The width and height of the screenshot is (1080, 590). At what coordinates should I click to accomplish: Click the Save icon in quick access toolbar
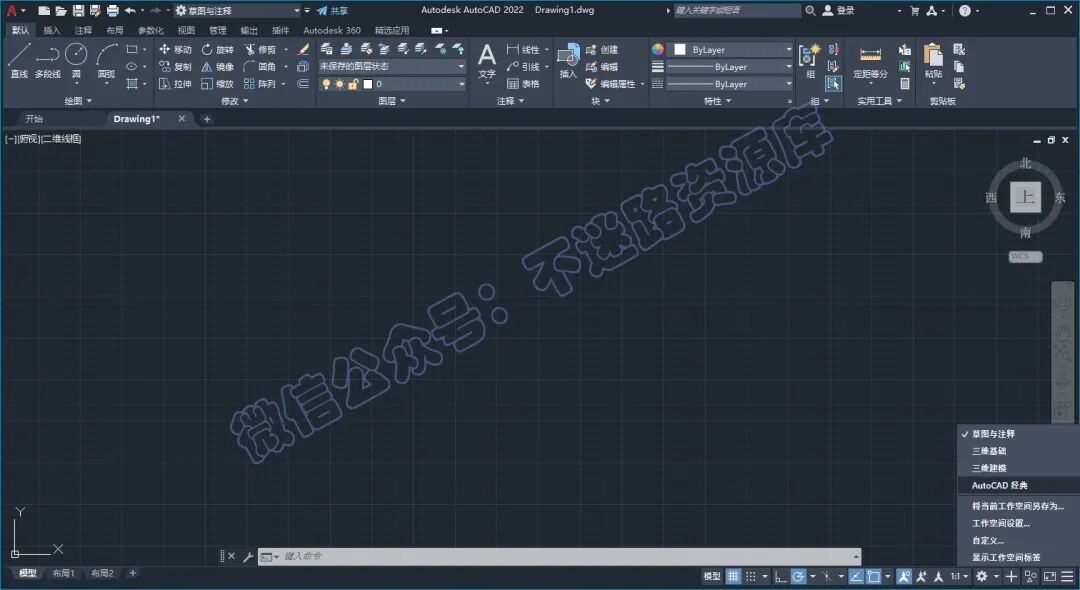(x=78, y=10)
